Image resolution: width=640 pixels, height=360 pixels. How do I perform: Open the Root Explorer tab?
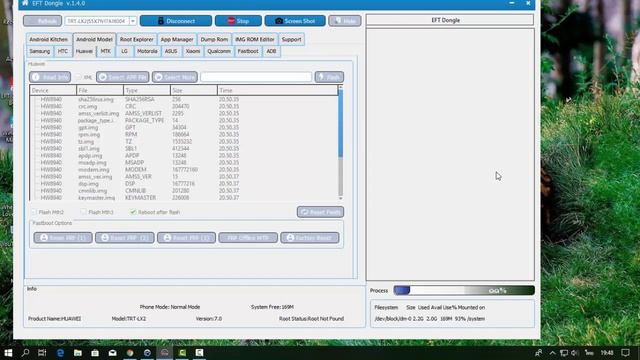point(136,40)
